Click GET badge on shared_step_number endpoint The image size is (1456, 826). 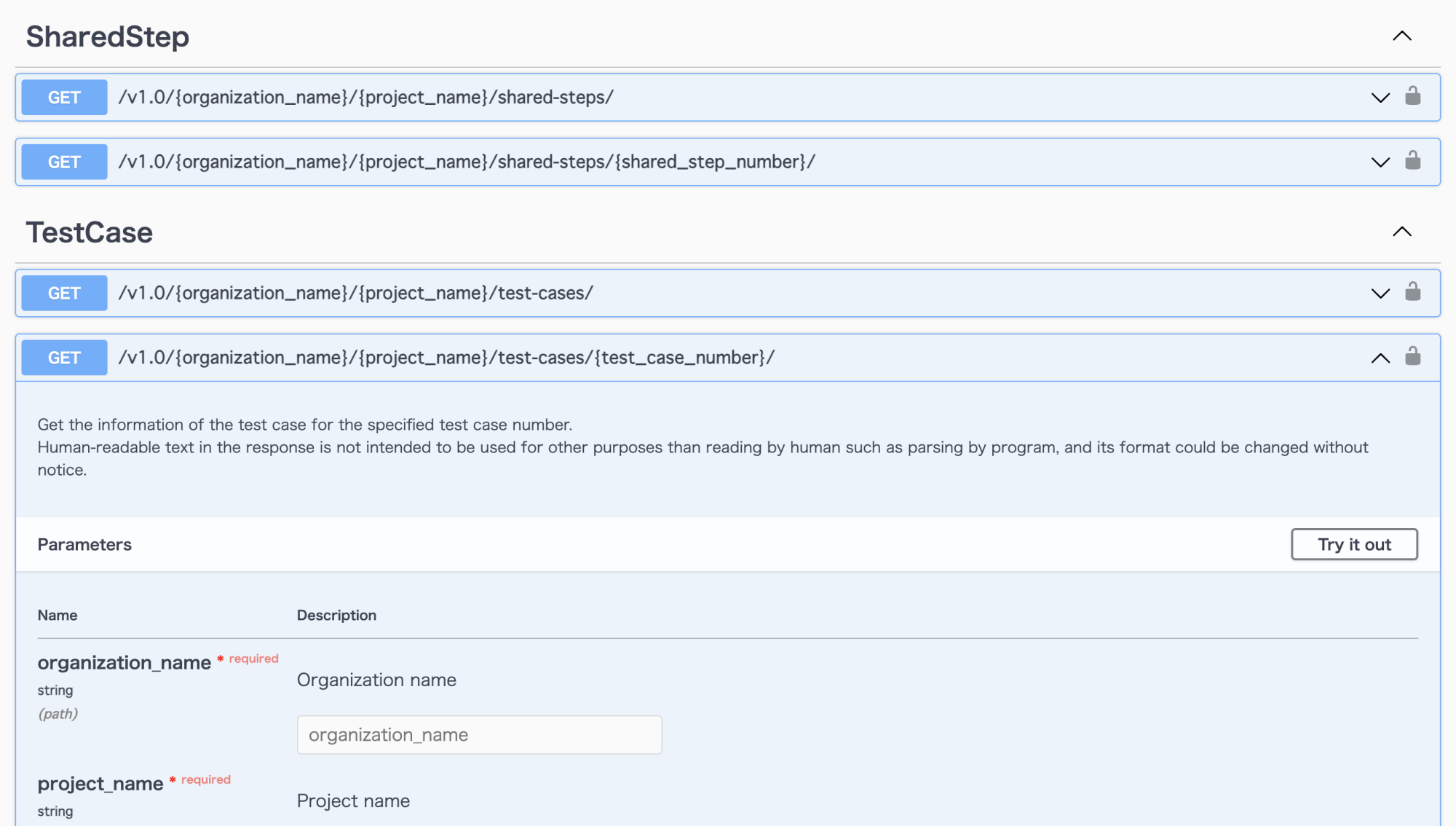63,162
